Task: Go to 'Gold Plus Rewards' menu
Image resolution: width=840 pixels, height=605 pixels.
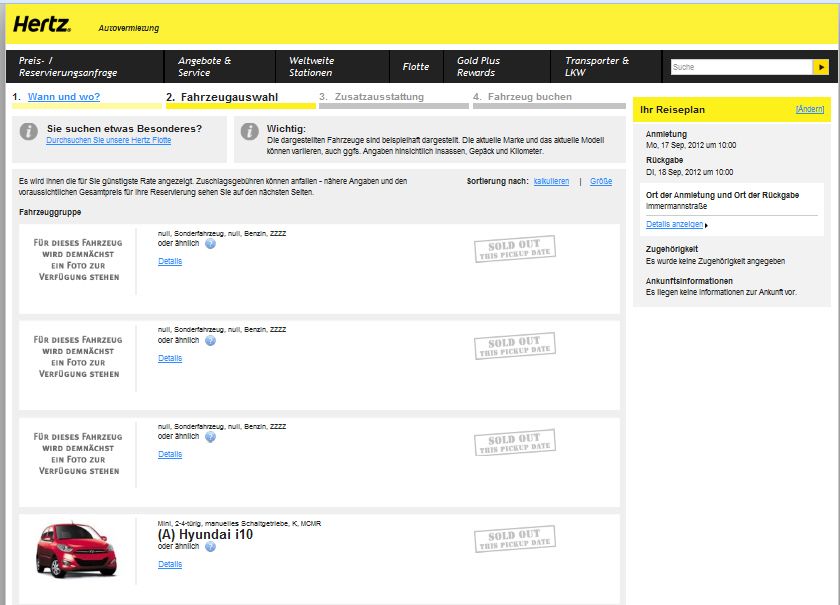Action: [478, 67]
